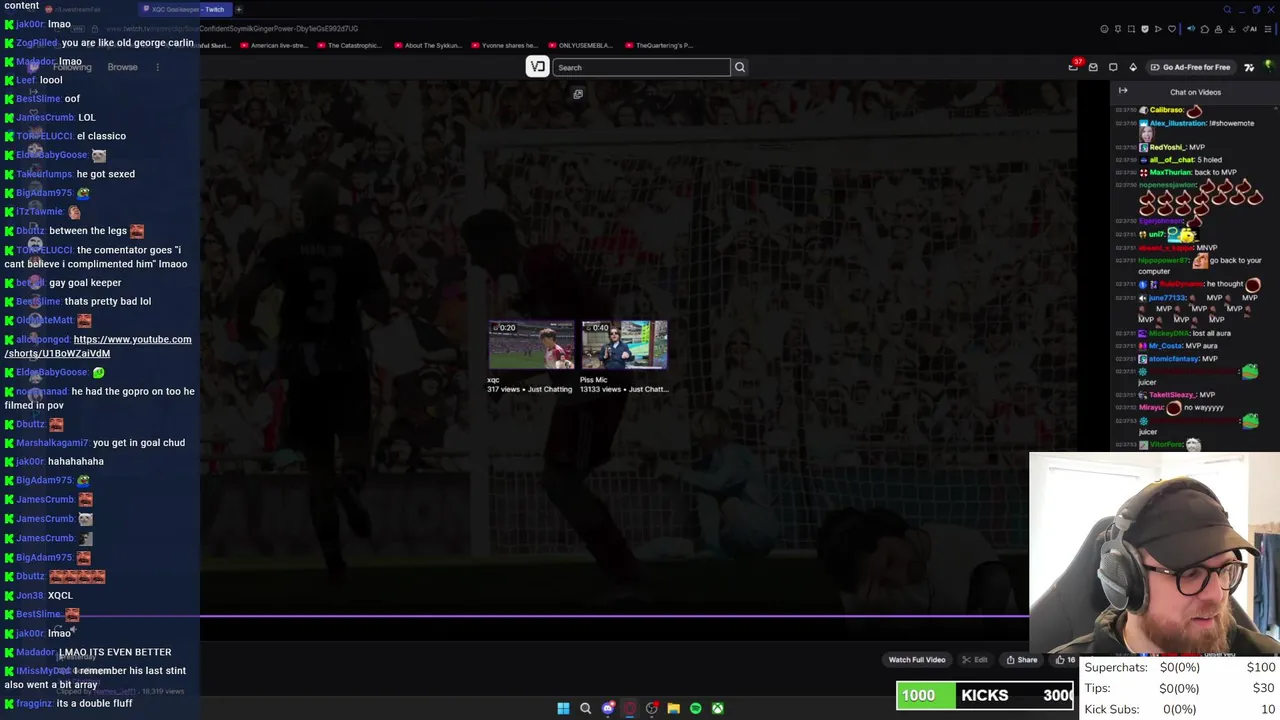Open a new browser tab with plus
1280x720 pixels.
(238, 9)
